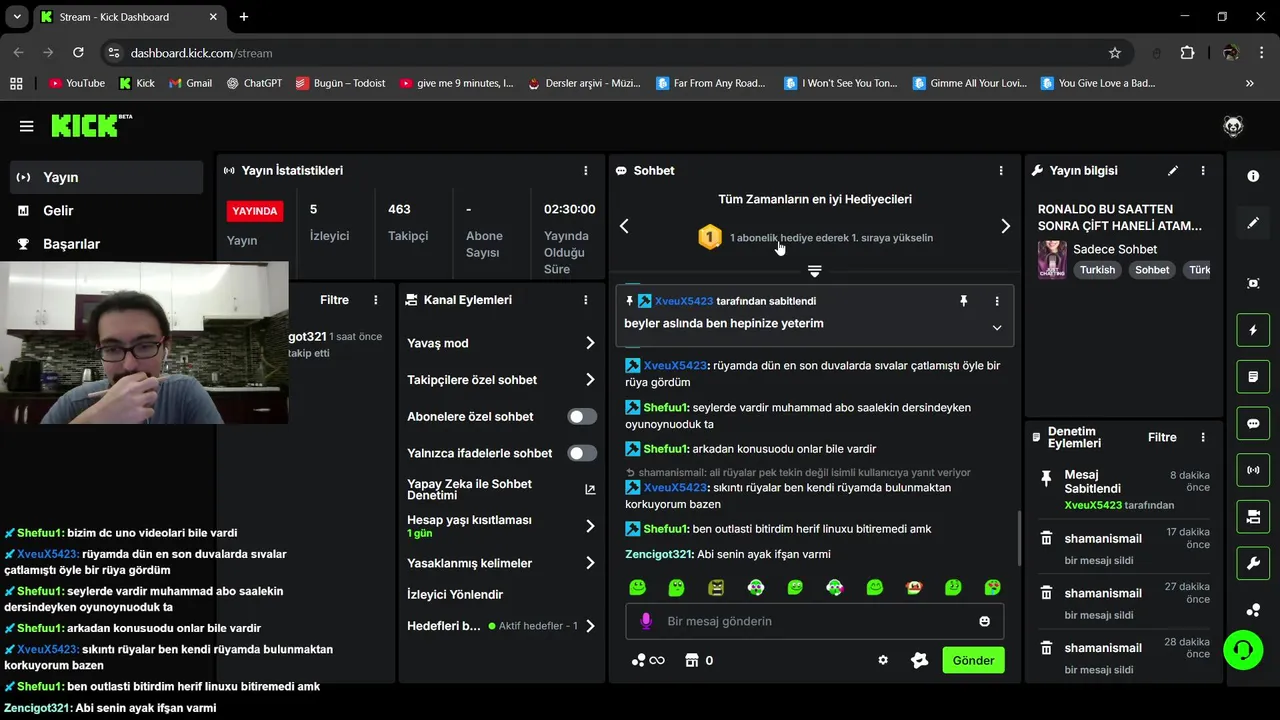Screen dimensions: 1280x720
Task: Toggle the Abonelere özel sohbet switch
Action: point(582,417)
